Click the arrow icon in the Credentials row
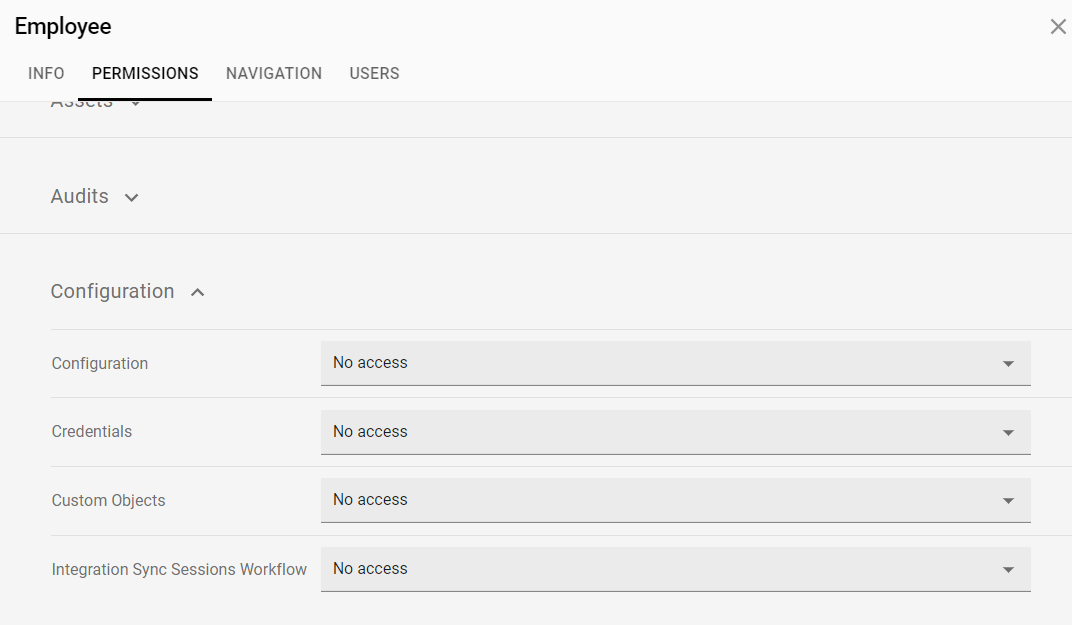Image resolution: width=1072 pixels, height=625 pixels. point(1008,433)
